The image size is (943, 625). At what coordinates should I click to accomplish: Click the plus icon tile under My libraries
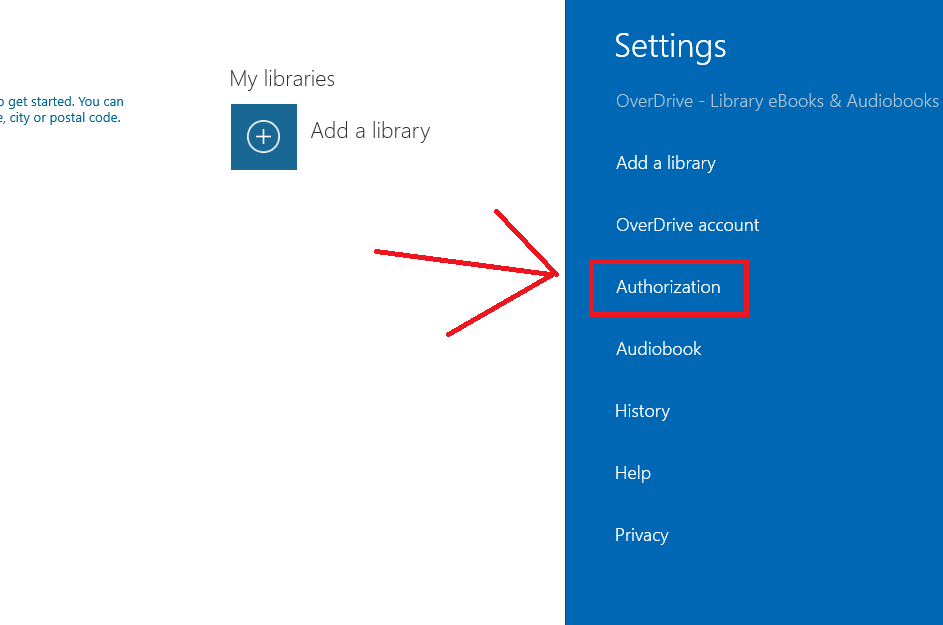coord(263,137)
